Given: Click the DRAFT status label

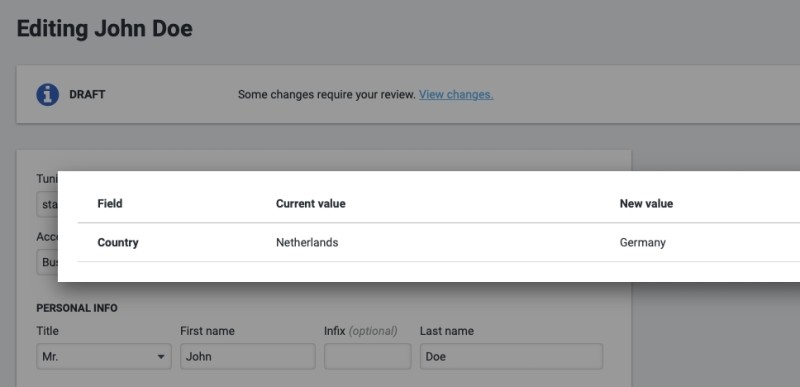Looking at the screenshot, I should point(87,94).
